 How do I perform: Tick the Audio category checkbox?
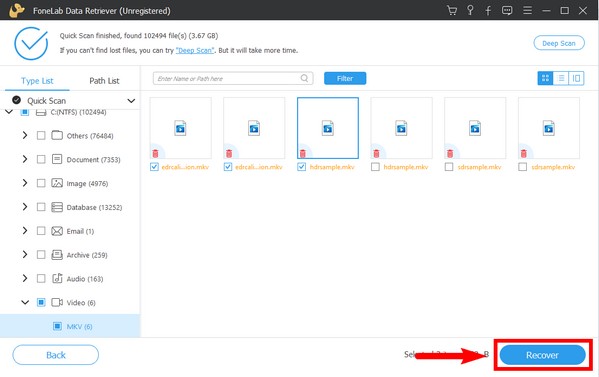41,278
